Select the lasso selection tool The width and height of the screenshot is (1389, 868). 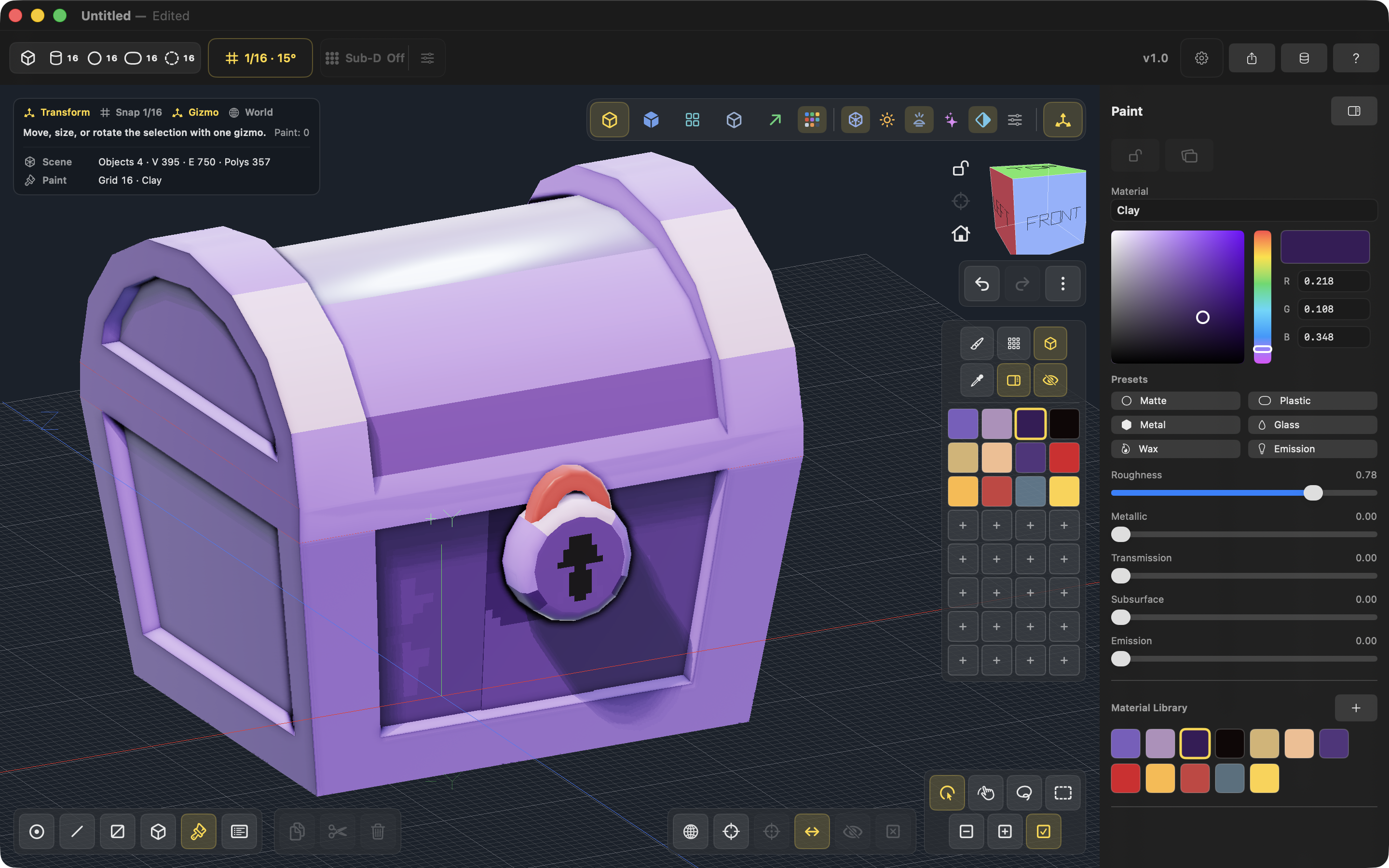coord(1024,793)
